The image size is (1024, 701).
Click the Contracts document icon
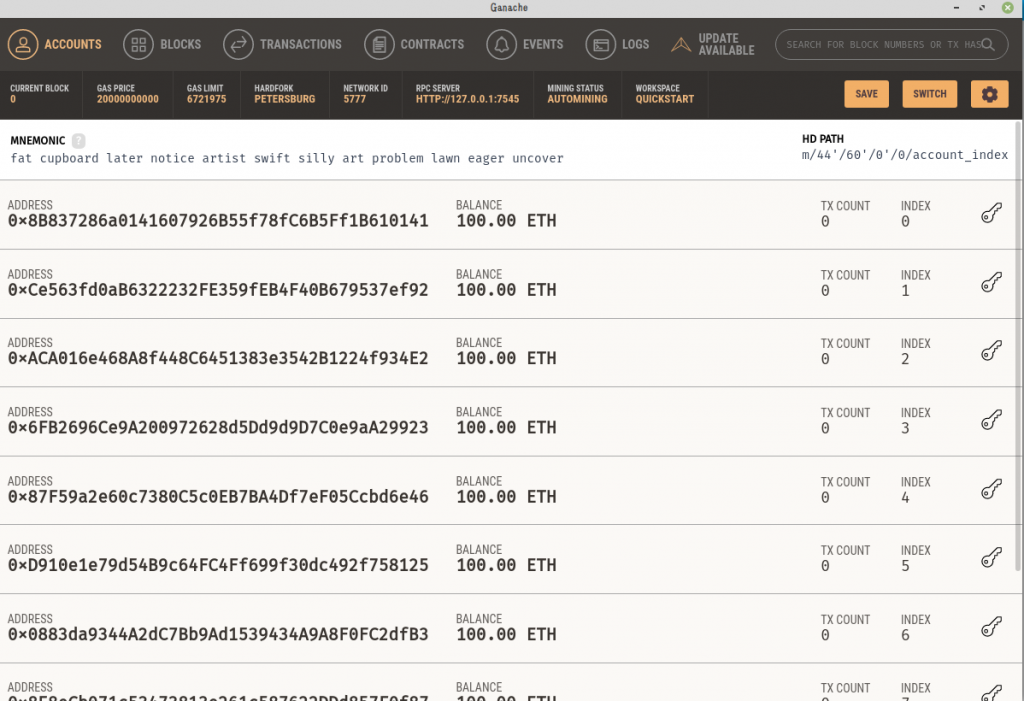[x=379, y=44]
